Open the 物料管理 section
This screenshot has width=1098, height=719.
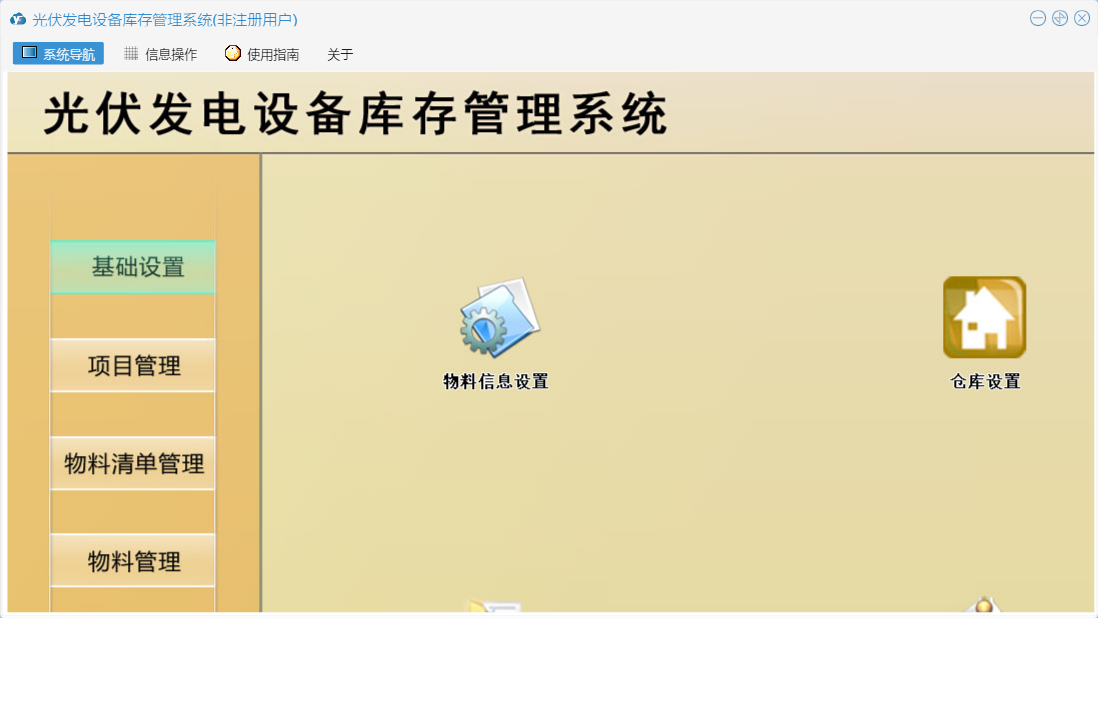(x=133, y=562)
